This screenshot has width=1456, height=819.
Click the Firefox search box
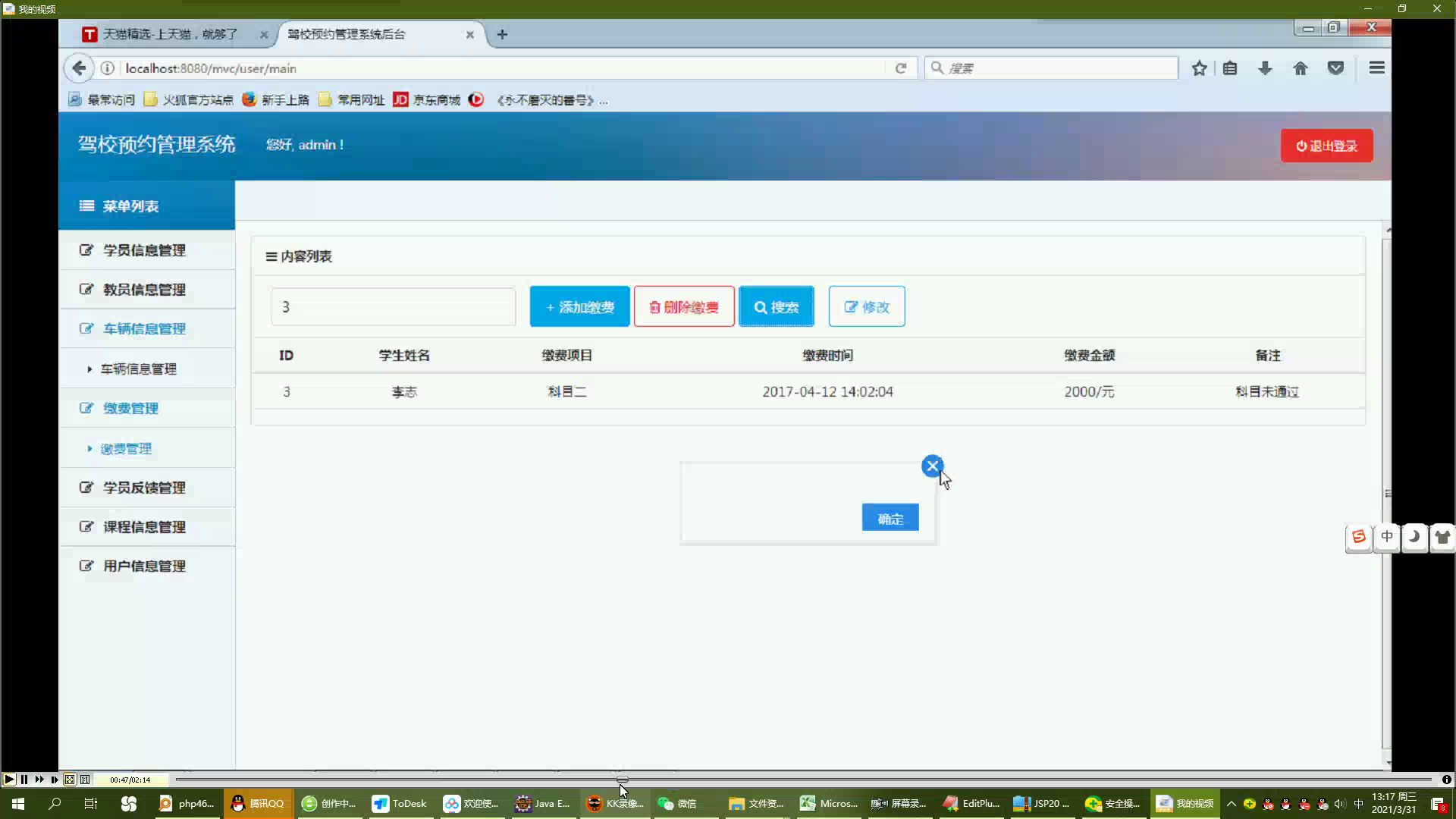click(x=1051, y=68)
